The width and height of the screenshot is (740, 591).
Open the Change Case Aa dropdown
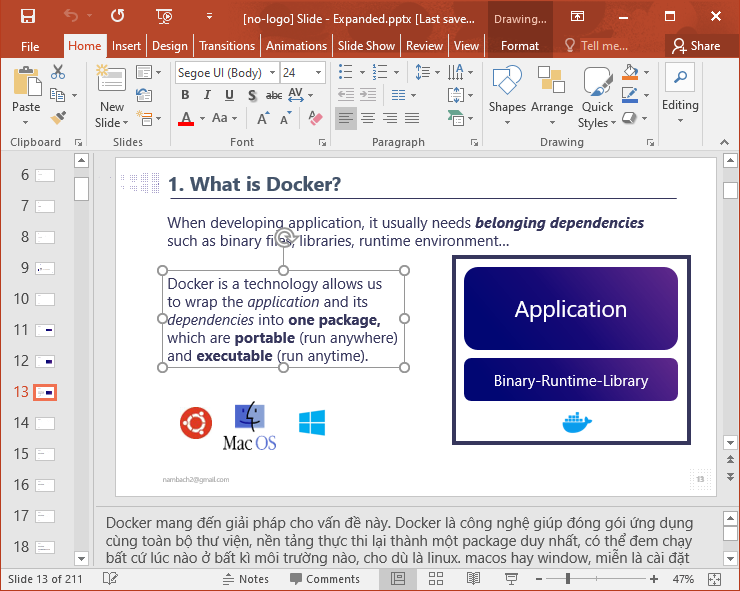point(225,118)
